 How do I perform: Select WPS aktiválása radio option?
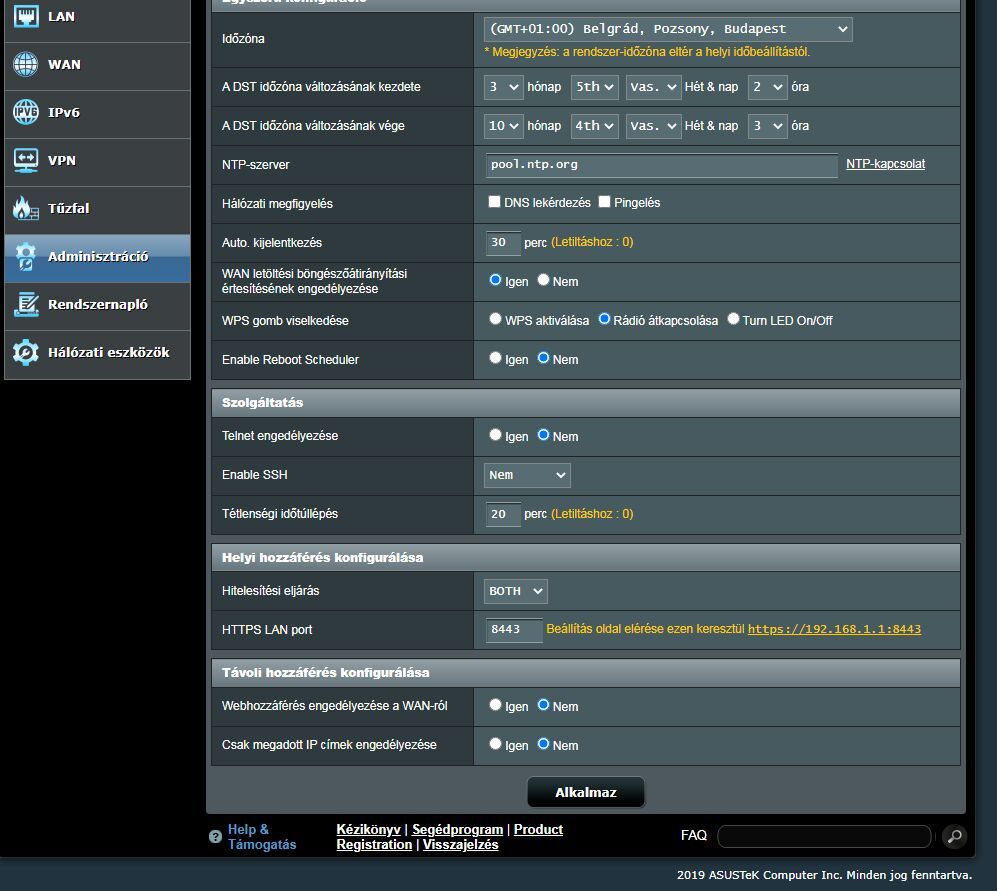[x=495, y=319]
